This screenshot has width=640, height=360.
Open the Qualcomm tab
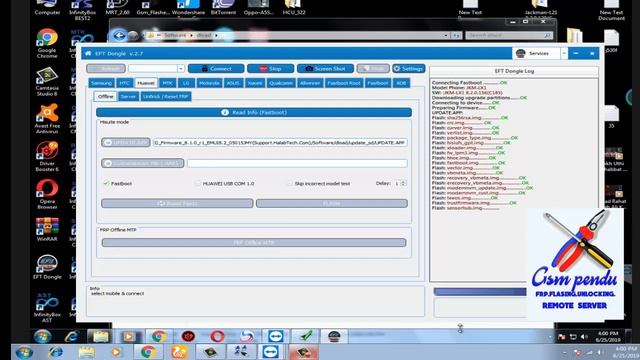[281, 83]
